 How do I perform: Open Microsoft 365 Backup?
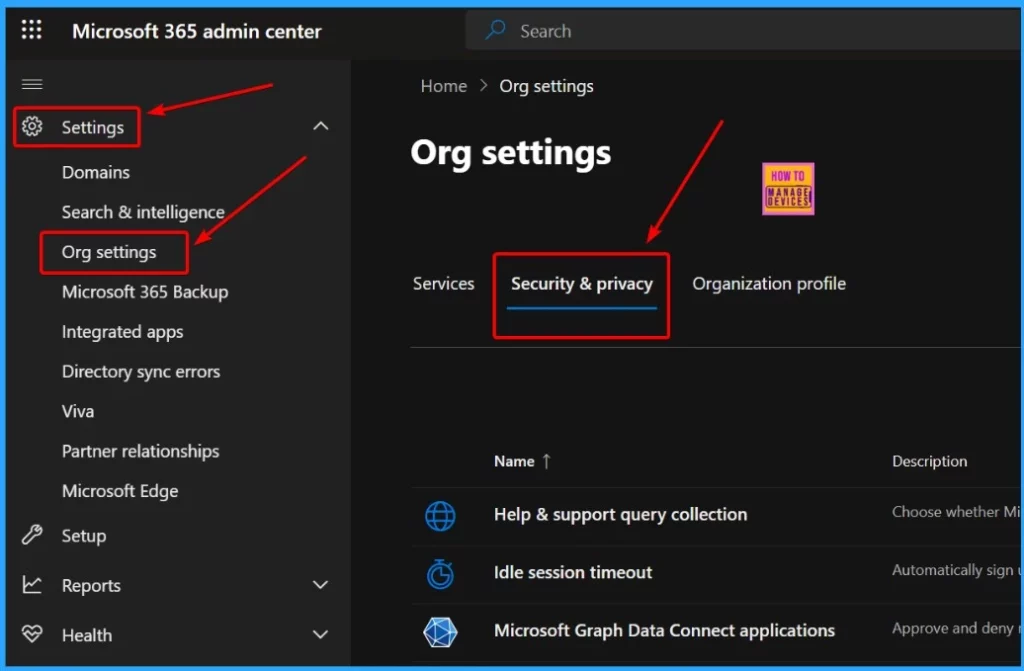click(145, 292)
